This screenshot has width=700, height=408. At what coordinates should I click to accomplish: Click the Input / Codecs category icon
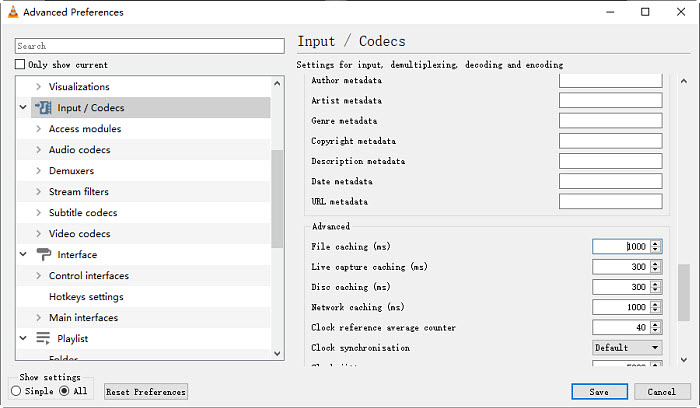coord(43,108)
